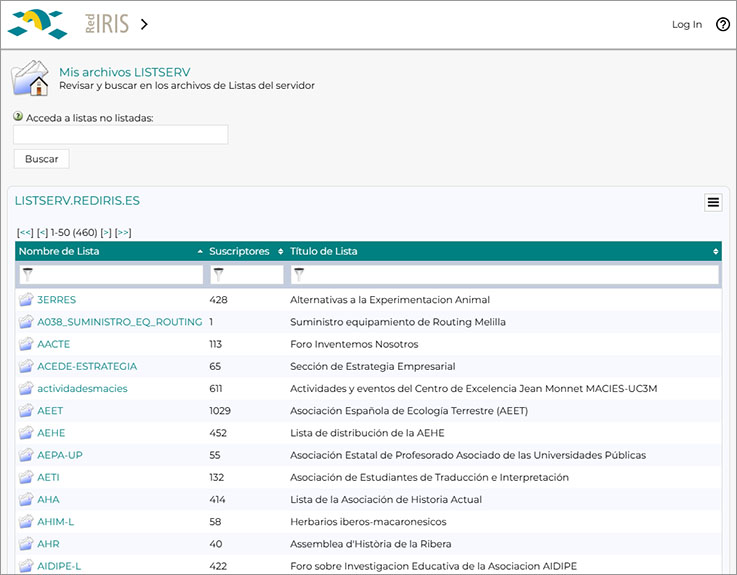Image resolution: width=737 pixels, height=575 pixels.
Task: Click the folder icon for AHIM-L
Action: 26,521
